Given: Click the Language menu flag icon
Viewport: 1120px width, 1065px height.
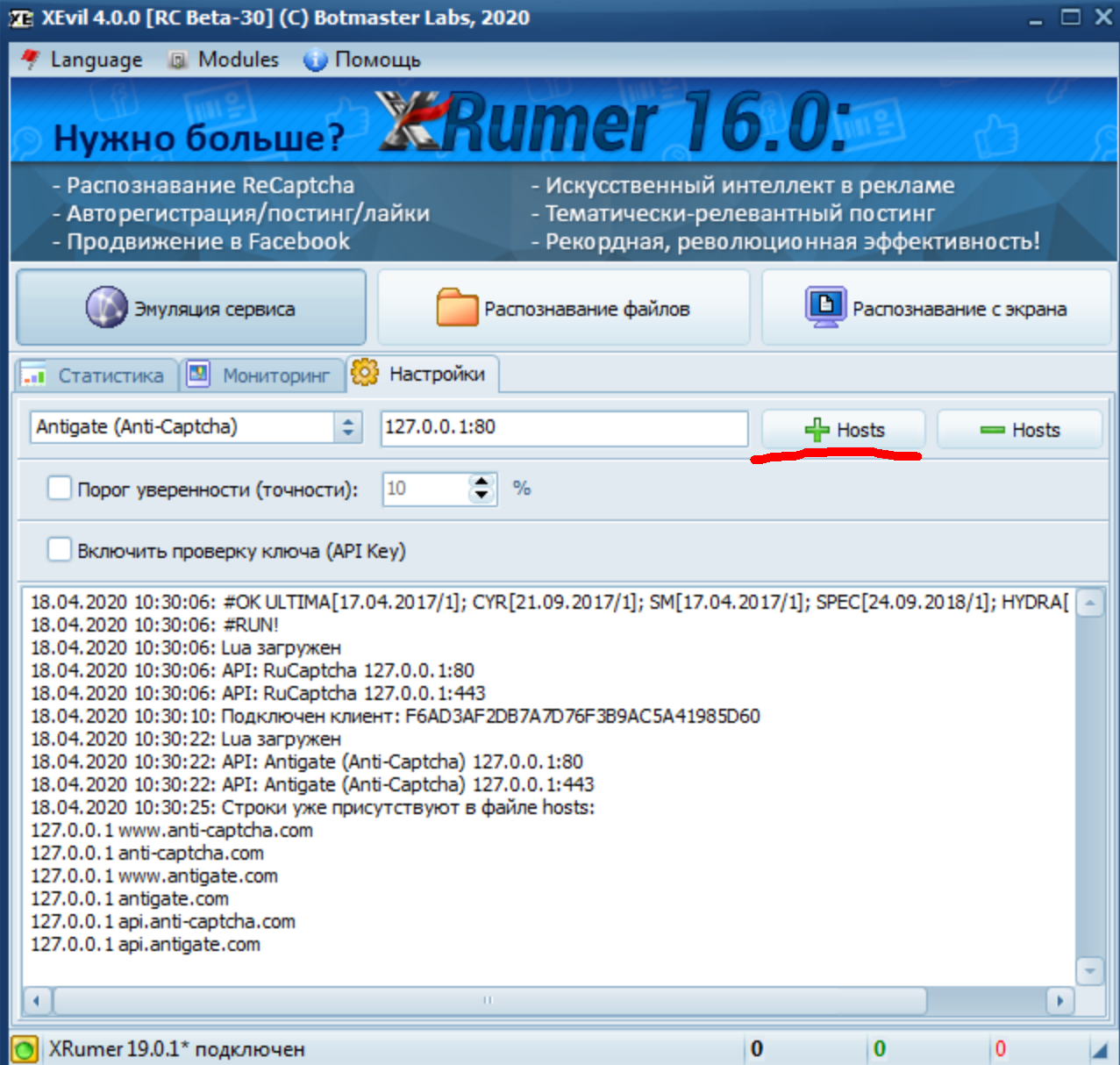Looking at the screenshot, I should 31,60.
